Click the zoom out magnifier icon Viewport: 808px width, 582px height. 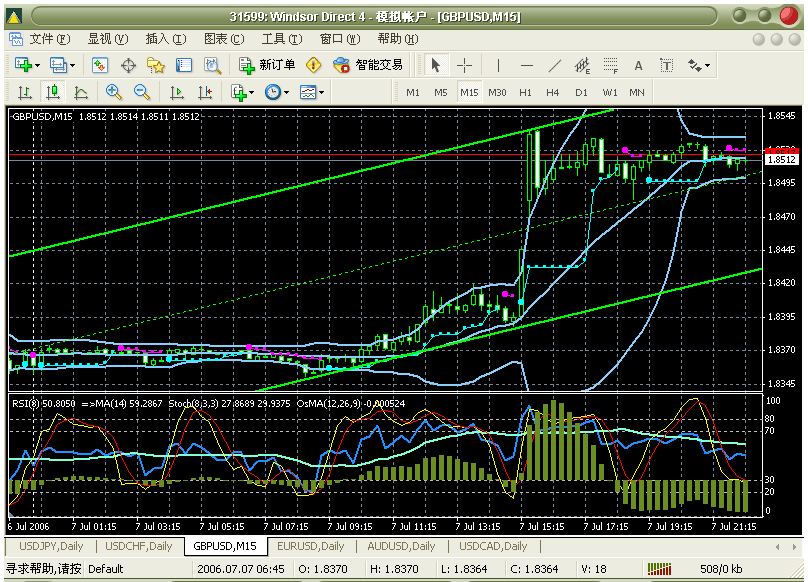click(142, 92)
